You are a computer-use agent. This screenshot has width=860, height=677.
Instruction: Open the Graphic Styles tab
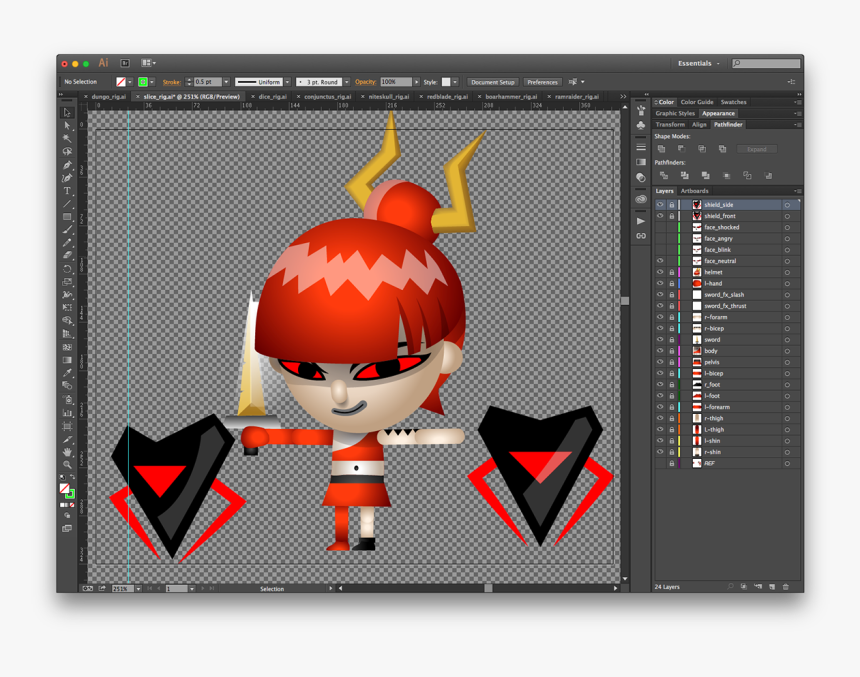coord(675,113)
